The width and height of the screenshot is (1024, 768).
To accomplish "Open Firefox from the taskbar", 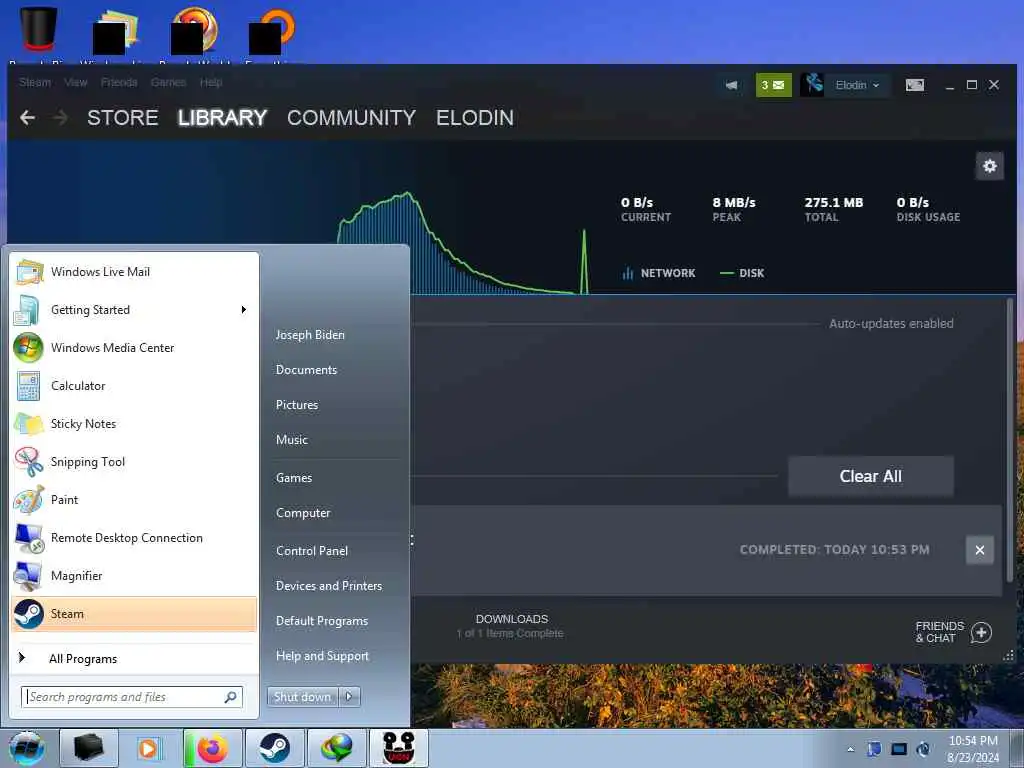I will (x=213, y=748).
